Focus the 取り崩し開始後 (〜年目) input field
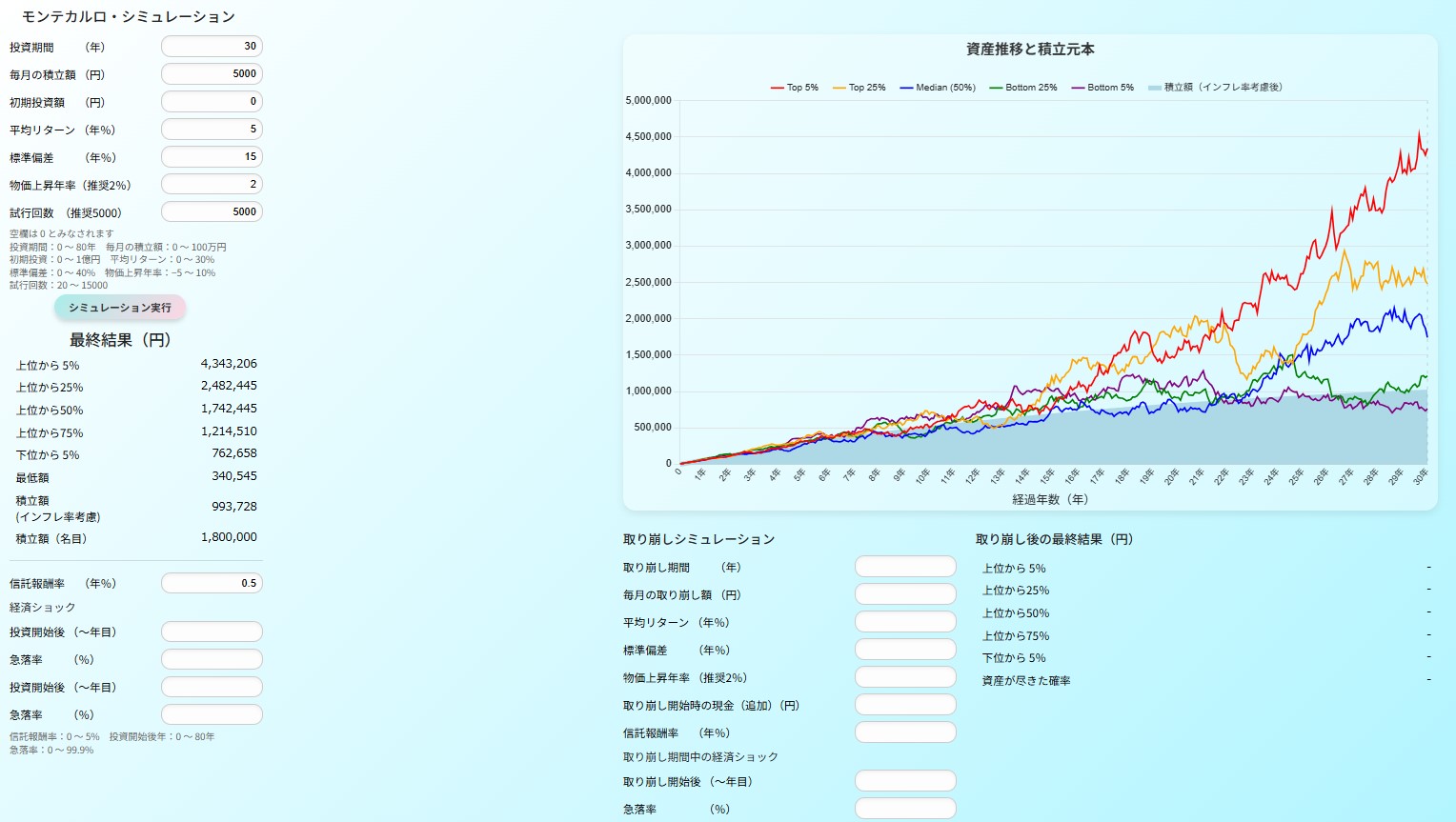This screenshot has height=822, width=1456. 905,781
